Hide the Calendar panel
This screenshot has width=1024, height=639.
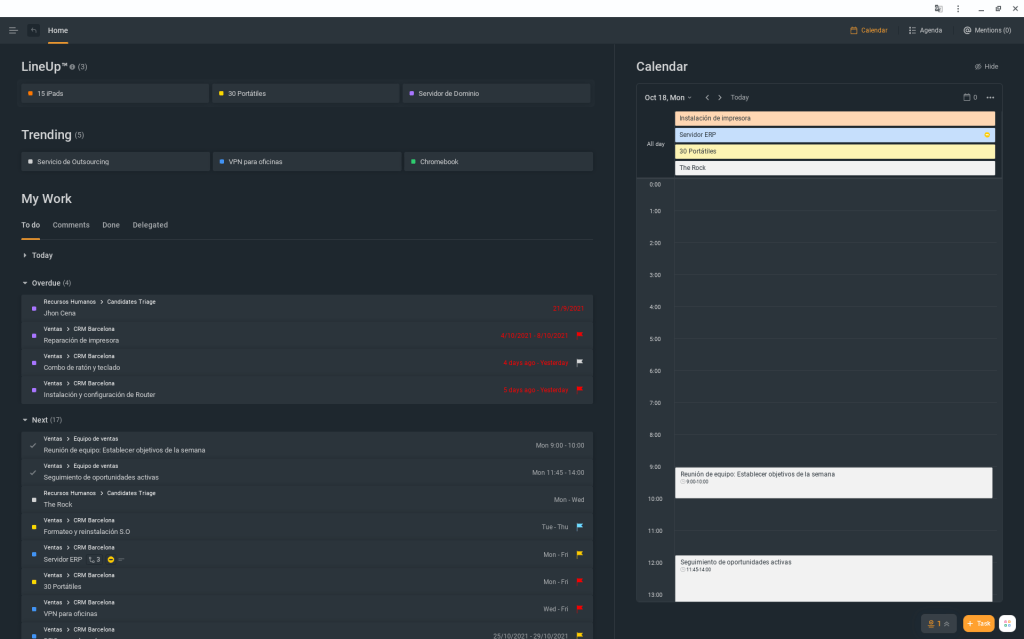pyautogui.click(x=985, y=67)
